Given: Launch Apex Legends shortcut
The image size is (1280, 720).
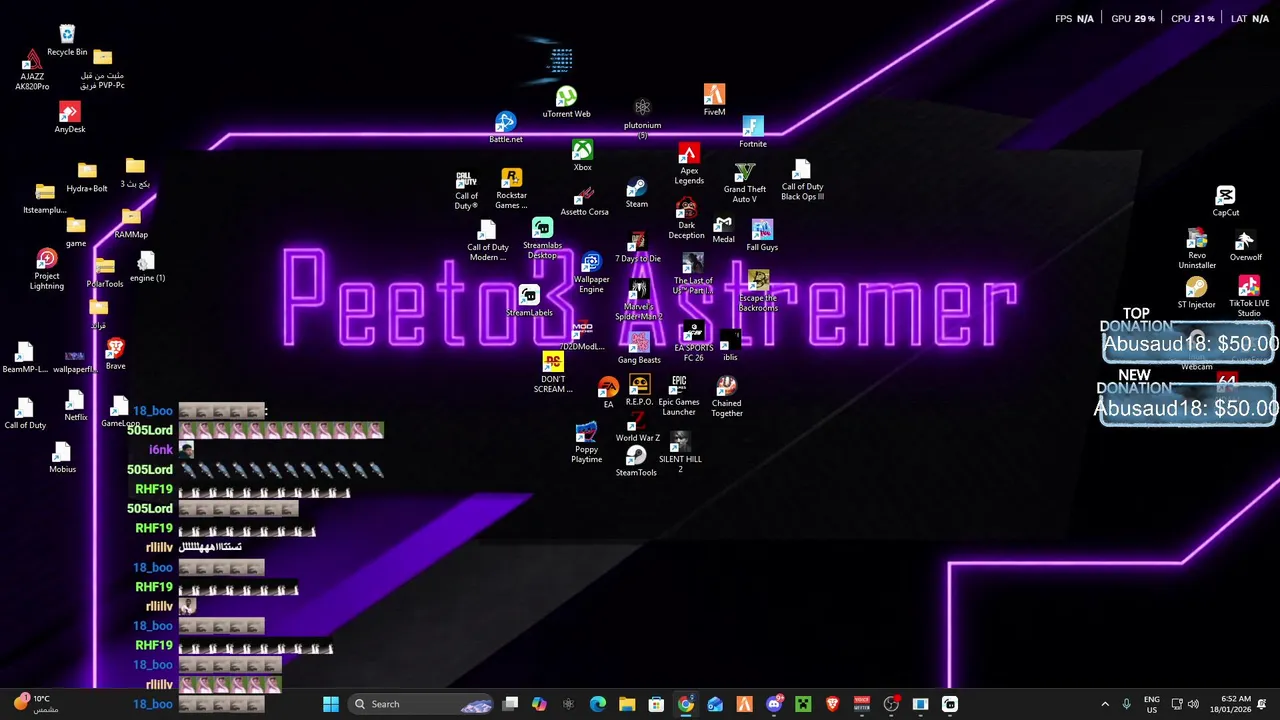Looking at the screenshot, I should (689, 164).
